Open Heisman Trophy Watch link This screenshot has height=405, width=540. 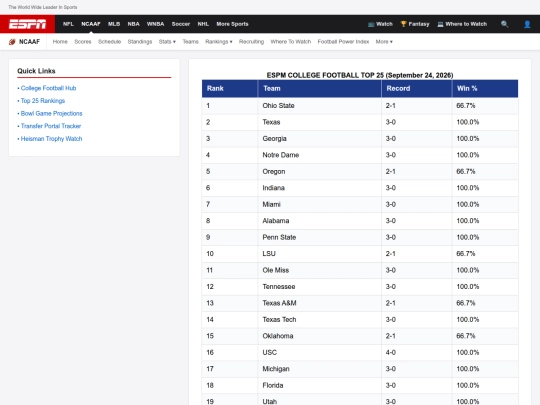coord(51,139)
